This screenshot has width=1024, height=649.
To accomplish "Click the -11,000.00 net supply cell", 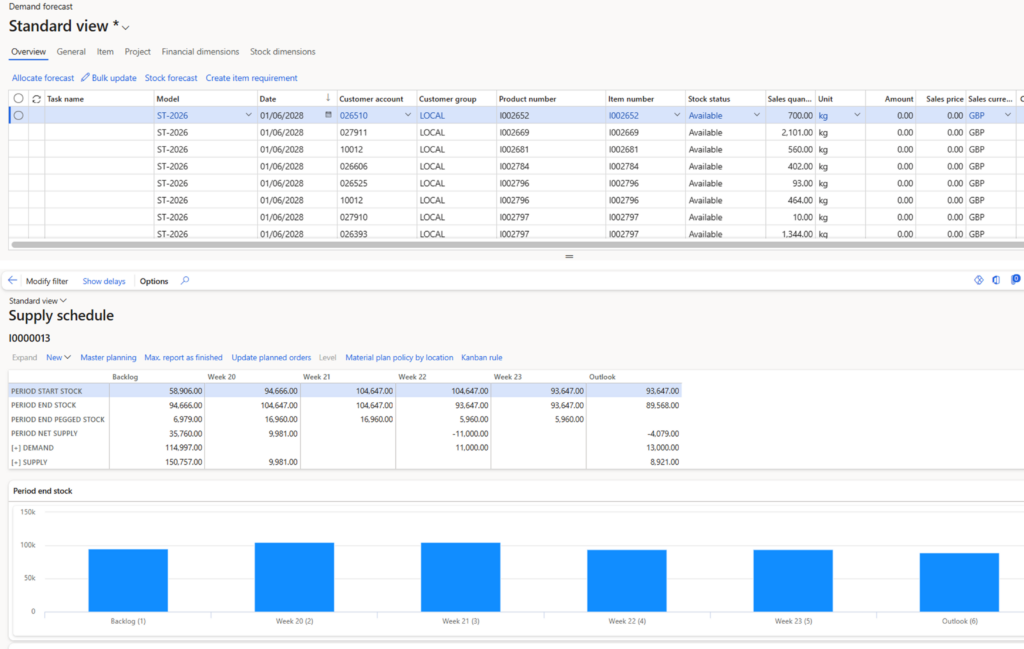I will 443,434.
